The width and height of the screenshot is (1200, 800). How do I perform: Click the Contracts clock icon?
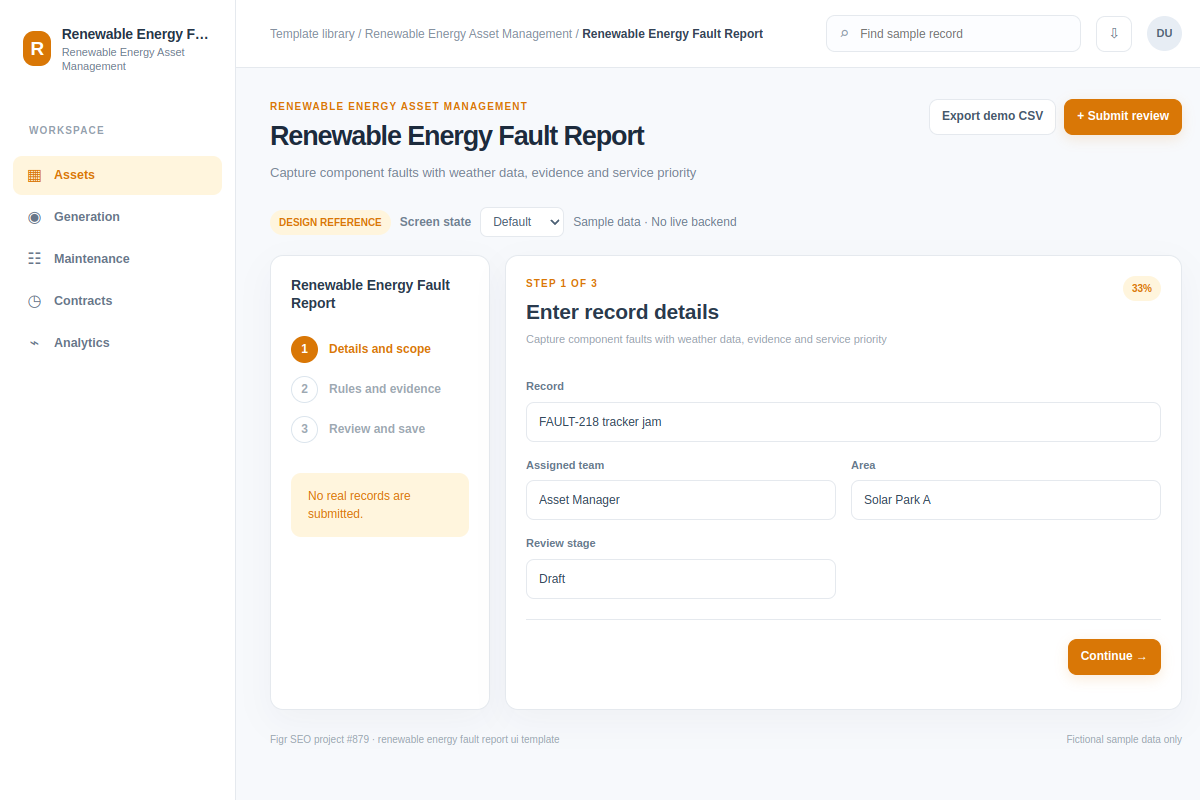(x=34, y=301)
